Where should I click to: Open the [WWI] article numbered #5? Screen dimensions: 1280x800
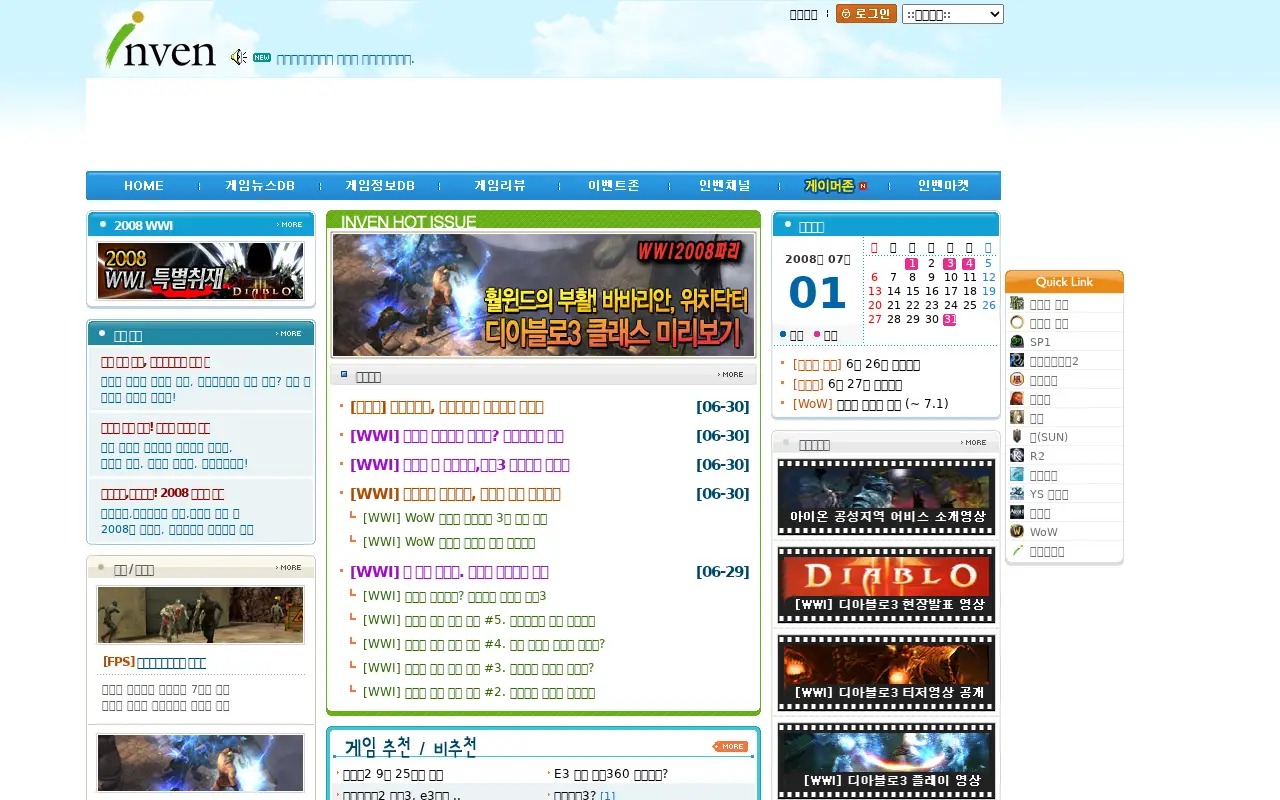[x=479, y=620]
